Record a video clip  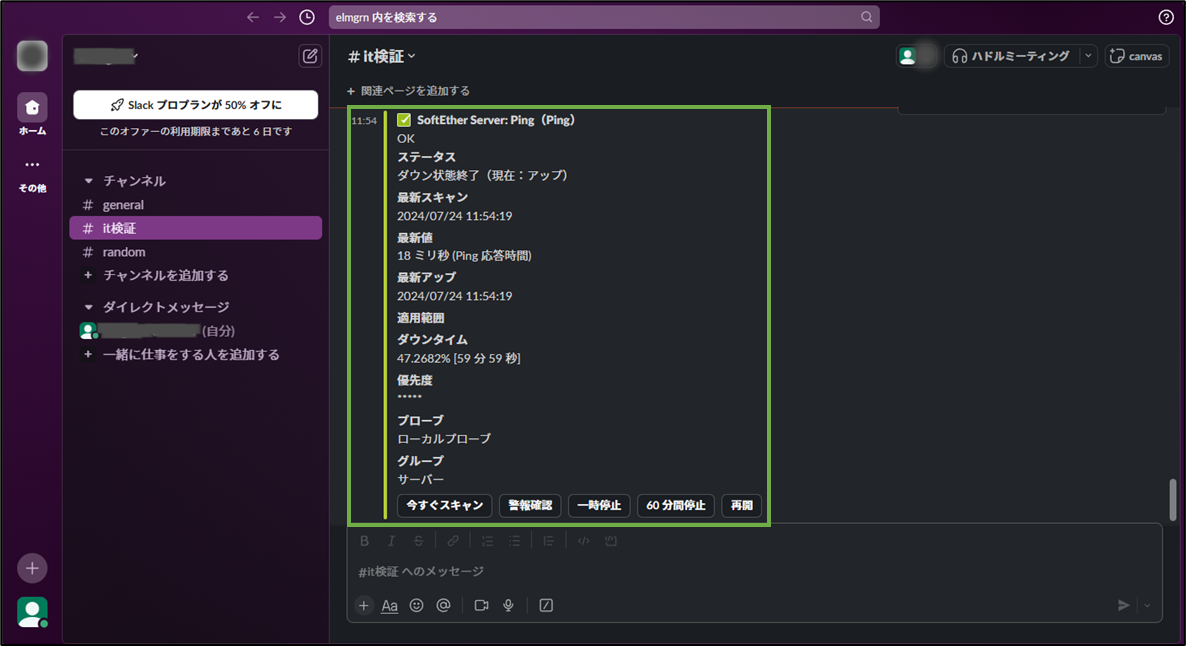[x=481, y=605]
